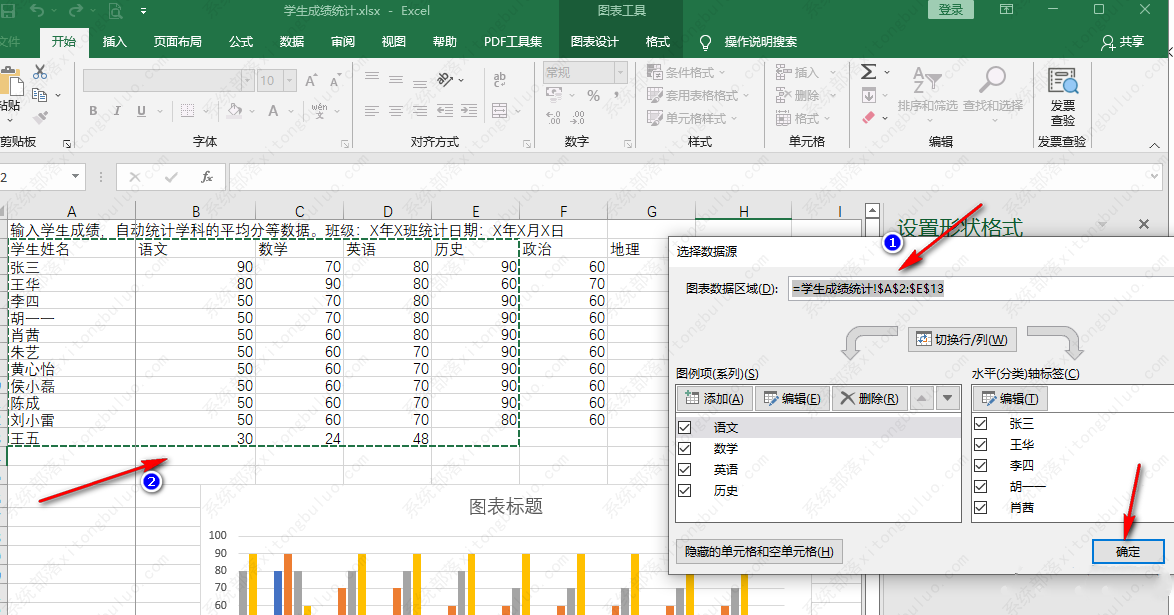Click the worksheet scrollbar up arrow
The height and width of the screenshot is (615, 1174).
[872, 210]
